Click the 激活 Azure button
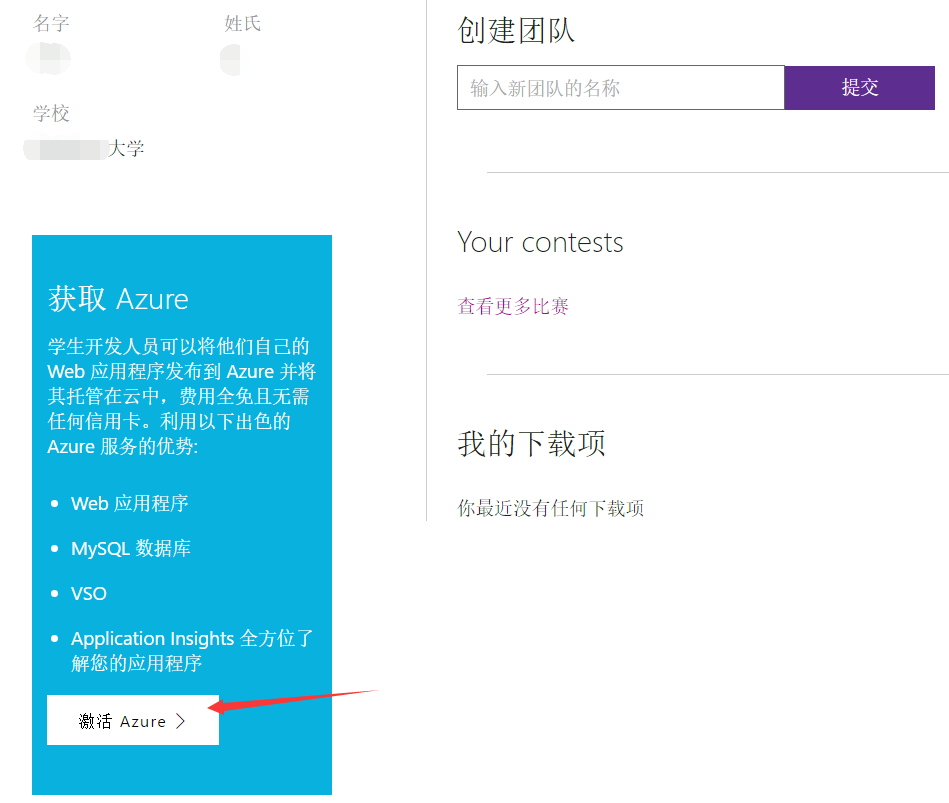 coord(133,719)
